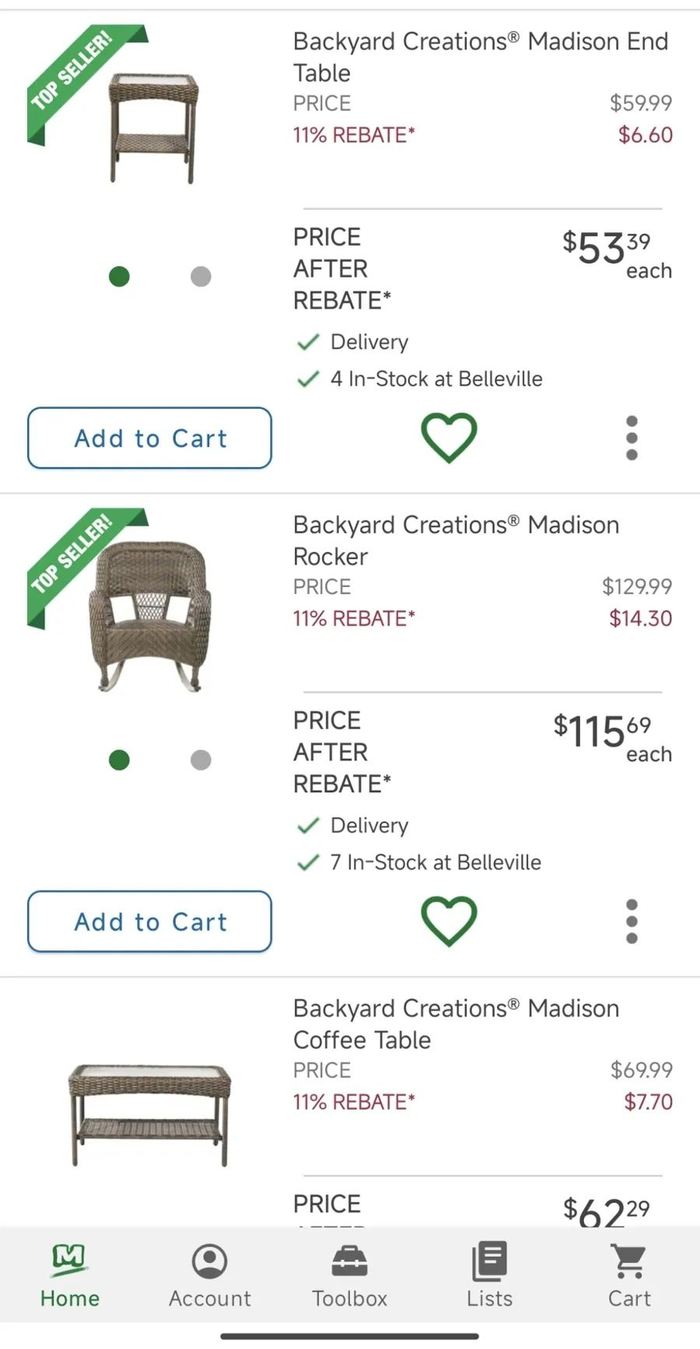The width and height of the screenshot is (700, 1349).
Task: Favorite the Madison End Table heart icon
Action: 449,438
